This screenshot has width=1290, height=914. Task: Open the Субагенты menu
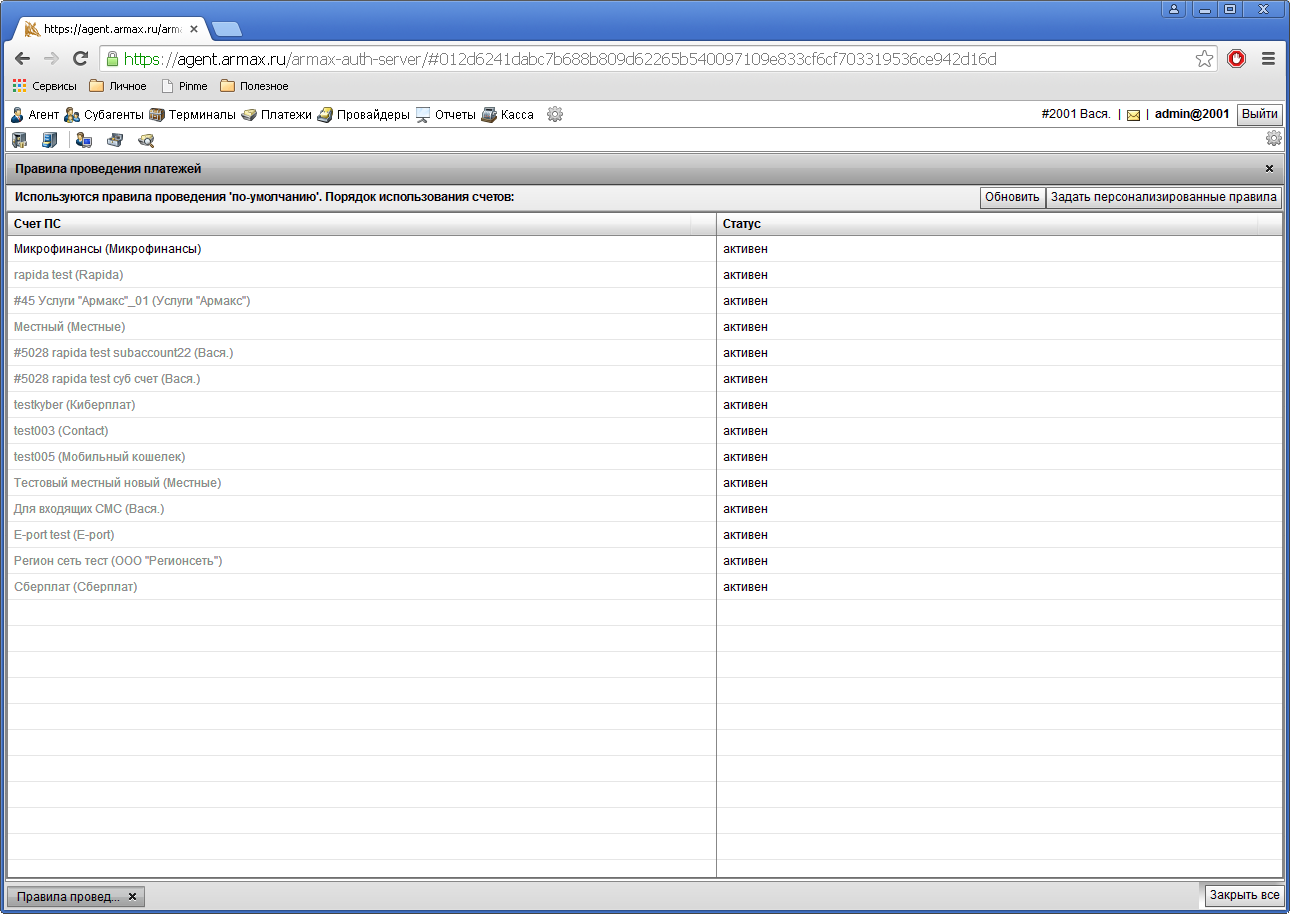point(104,115)
